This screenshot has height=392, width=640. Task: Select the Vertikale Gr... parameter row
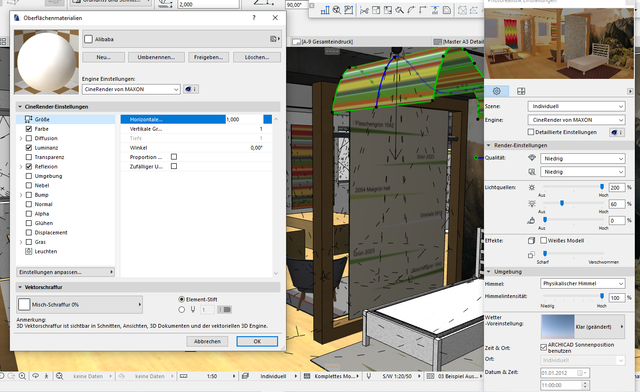tap(196, 129)
